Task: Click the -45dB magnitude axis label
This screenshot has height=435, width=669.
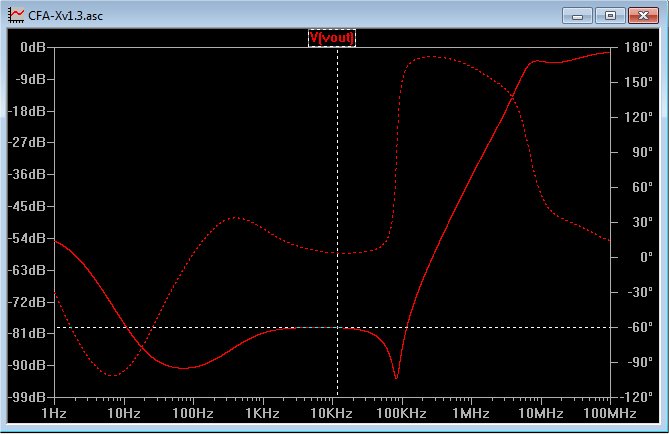Action: pyautogui.click(x=26, y=206)
